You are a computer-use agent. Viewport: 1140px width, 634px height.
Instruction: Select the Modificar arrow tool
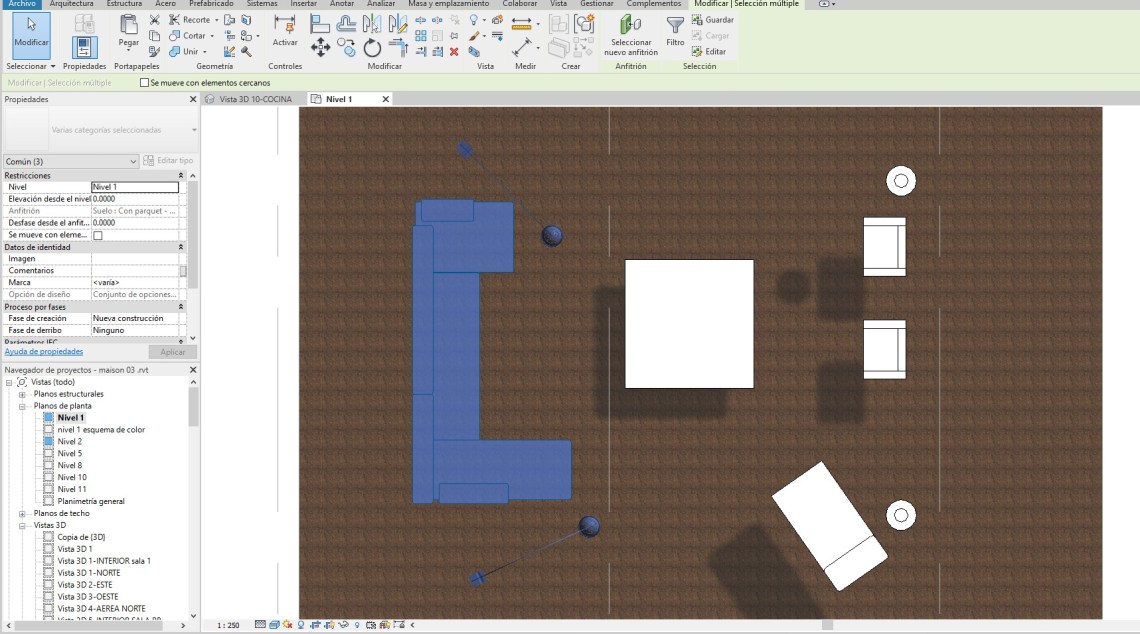pyautogui.click(x=31, y=32)
